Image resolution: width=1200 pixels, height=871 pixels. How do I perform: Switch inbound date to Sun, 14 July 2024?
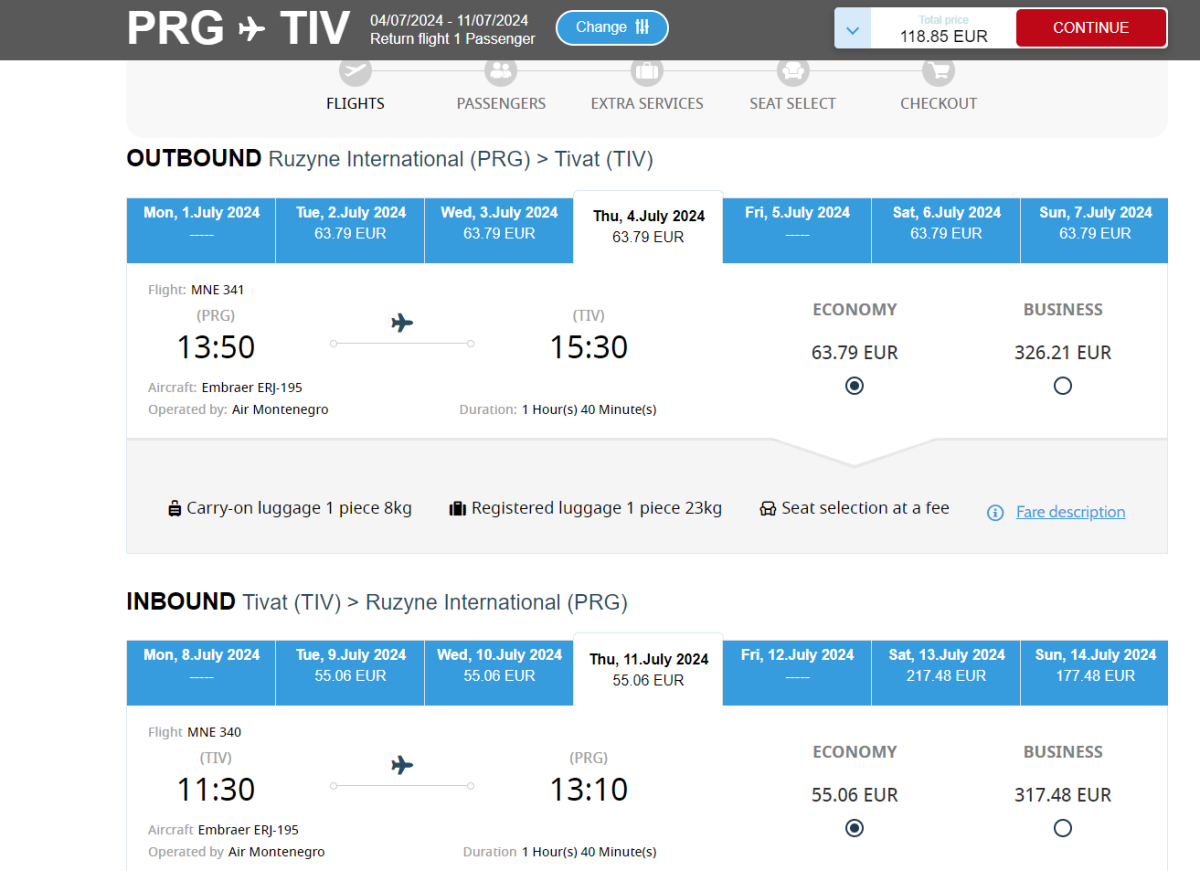click(x=1094, y=665)
